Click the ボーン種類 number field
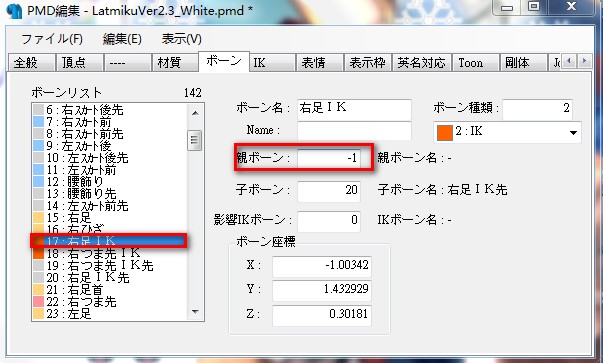The image size is (603, 363). click(537, 109)
